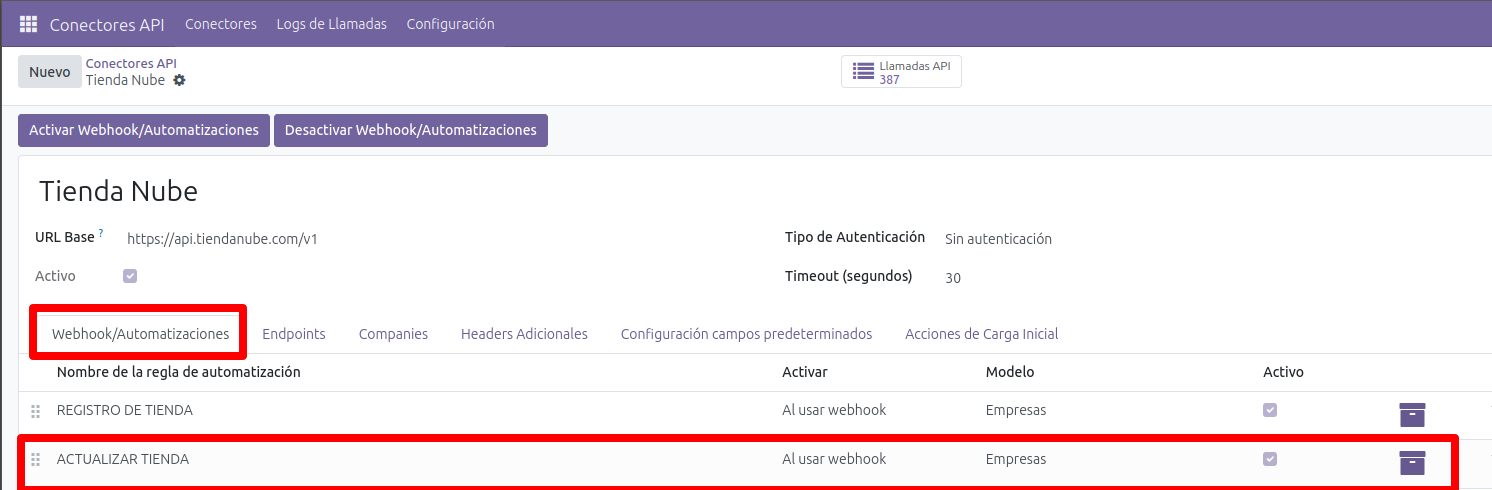Image resolution: width=1492 pixels, height=490 pixels.
Task: Open the Conectores menu
Action: 221,24
